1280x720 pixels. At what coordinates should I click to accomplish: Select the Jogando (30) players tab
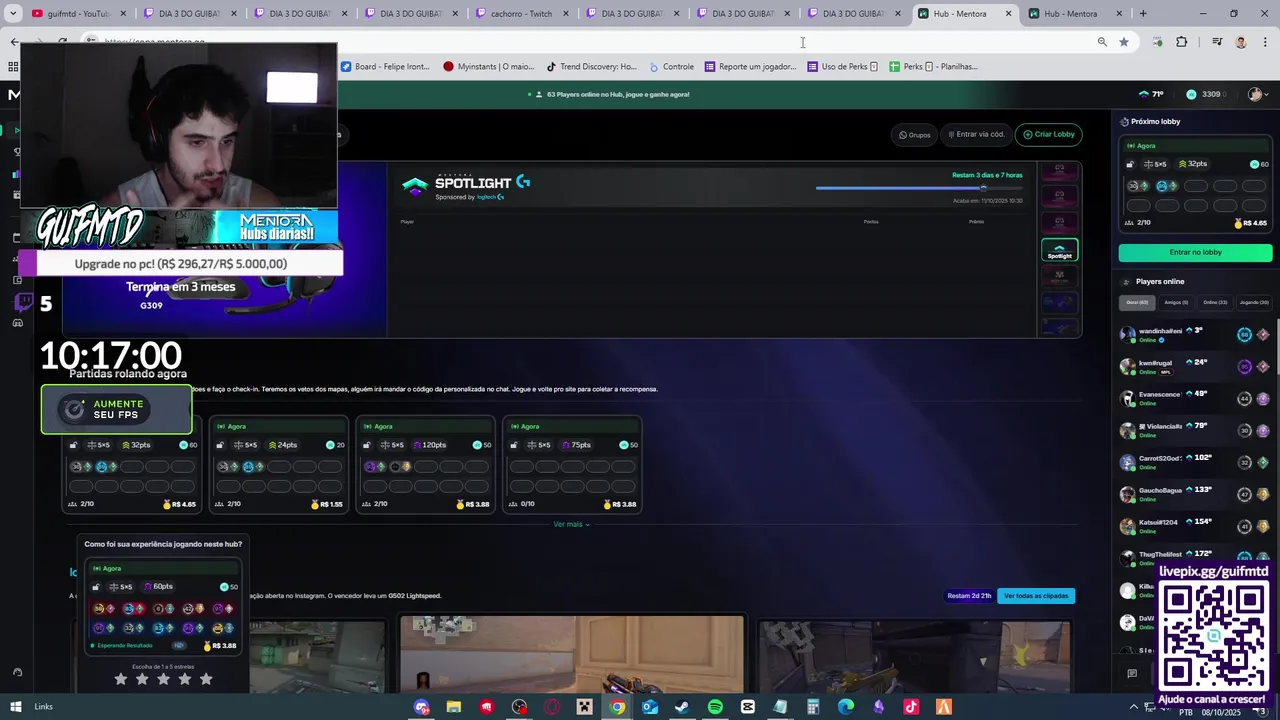pos(1254,302)
